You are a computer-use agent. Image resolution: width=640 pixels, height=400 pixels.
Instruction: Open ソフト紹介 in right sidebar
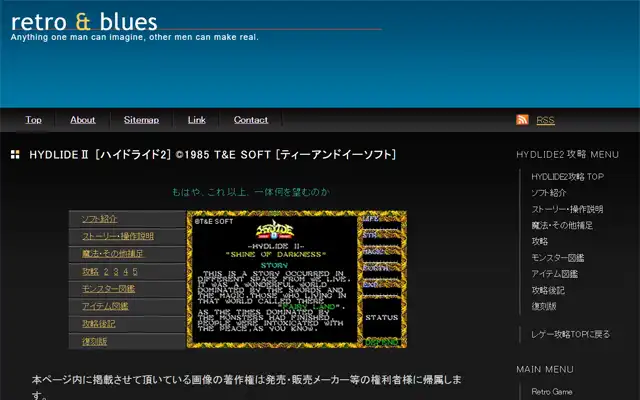[549, 193]
